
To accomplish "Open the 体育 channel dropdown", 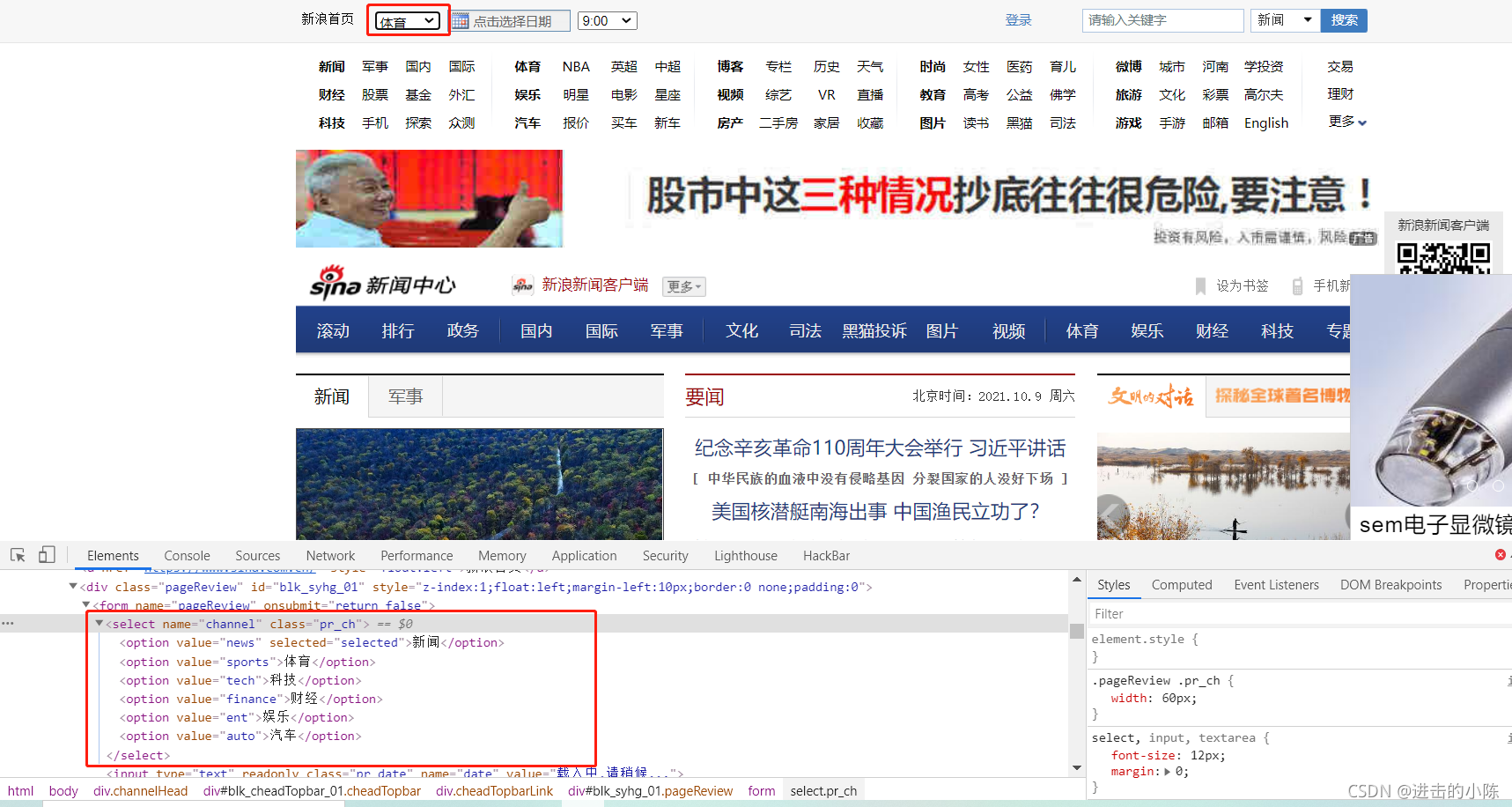I will click(x=406, y=19).
